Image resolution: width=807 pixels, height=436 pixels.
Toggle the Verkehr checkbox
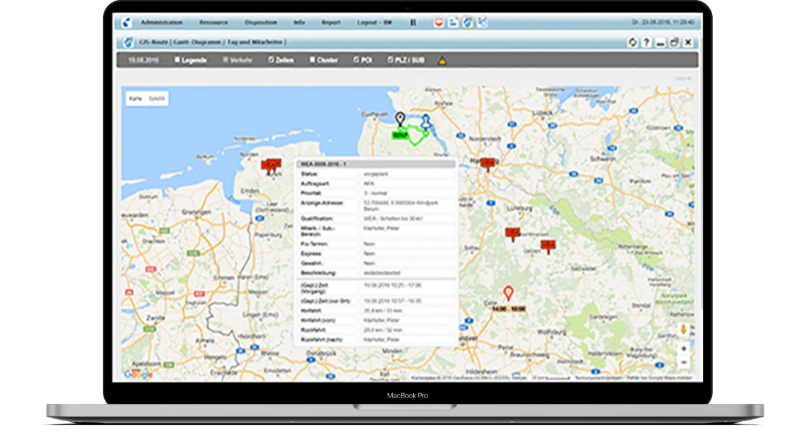pyautogui.click(x=225, y=60)
